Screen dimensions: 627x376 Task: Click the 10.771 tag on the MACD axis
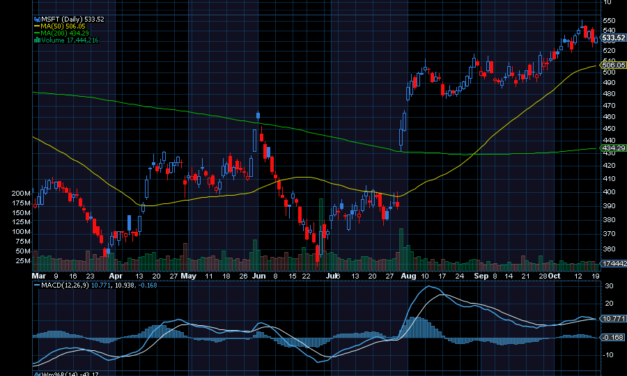613,319
